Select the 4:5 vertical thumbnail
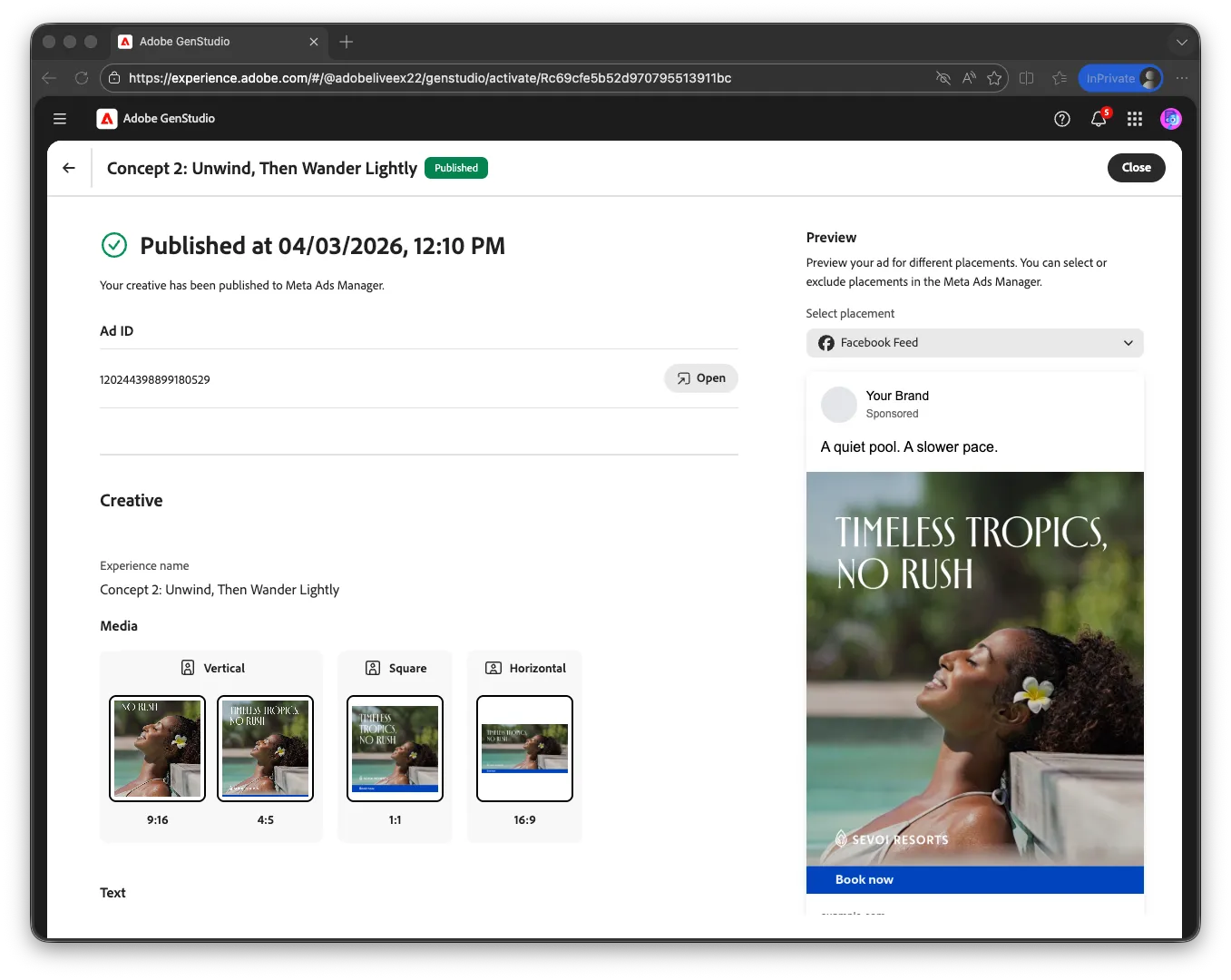 [x=266, y=749]
